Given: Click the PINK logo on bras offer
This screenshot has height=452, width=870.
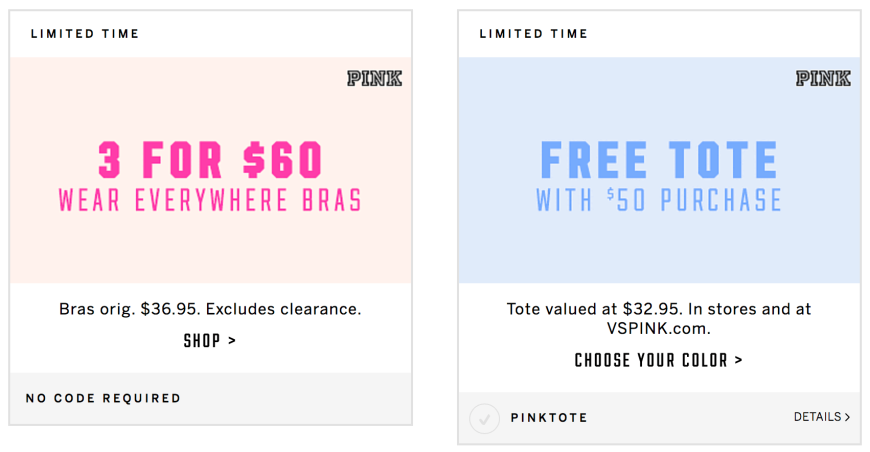Looking at the screenshot, I should [x=375, y=79].
